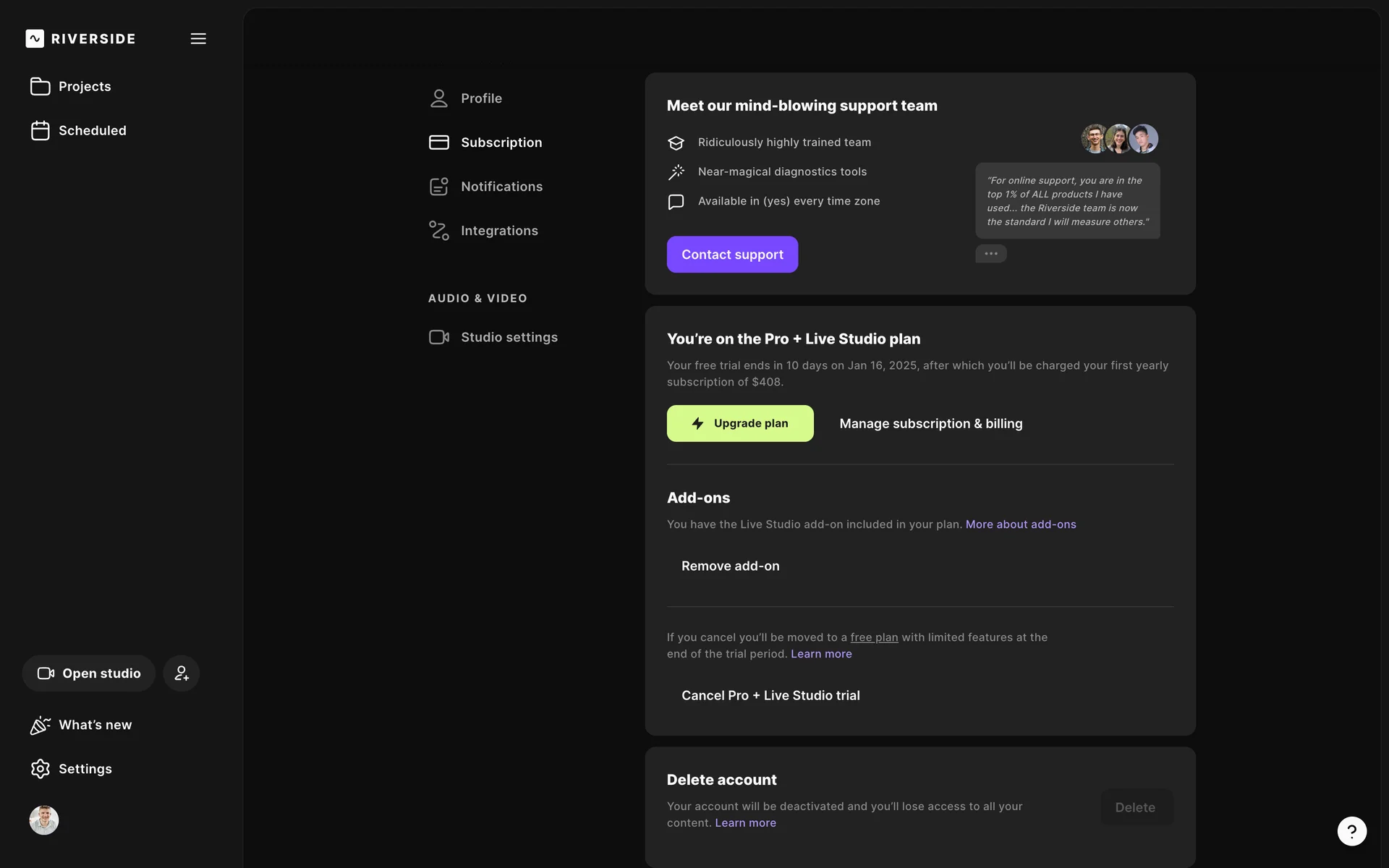Viewport: 1389px width, 868px height.
Task: Click the green Upgrade plan button
Action: click(x=739, y=423)
